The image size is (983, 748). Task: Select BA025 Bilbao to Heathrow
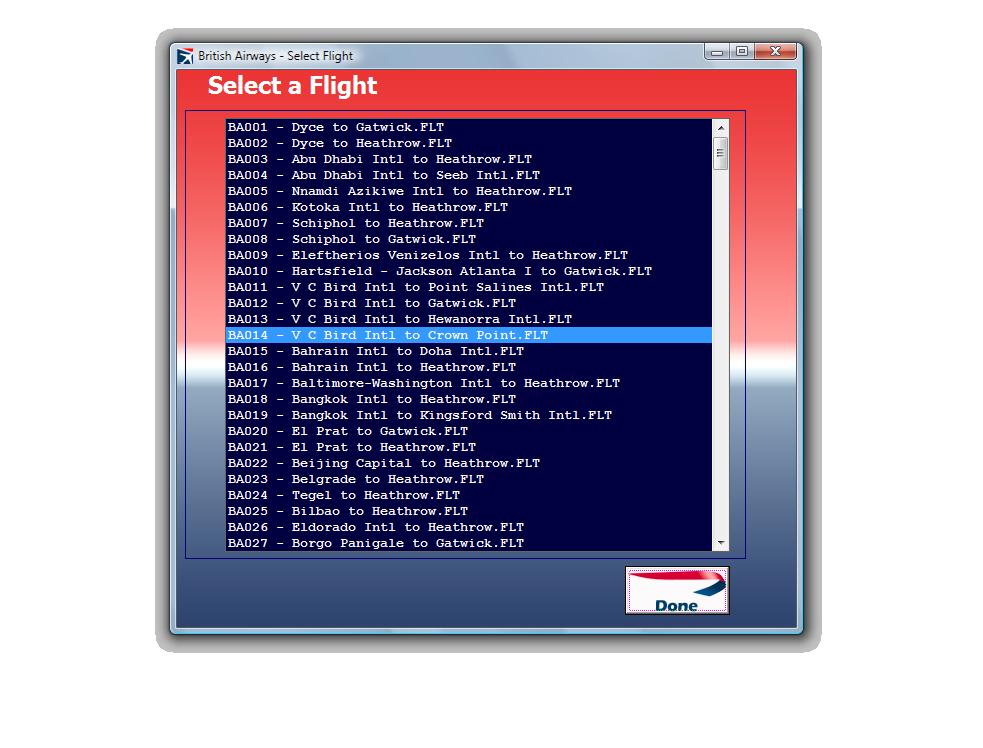[469, 511]
